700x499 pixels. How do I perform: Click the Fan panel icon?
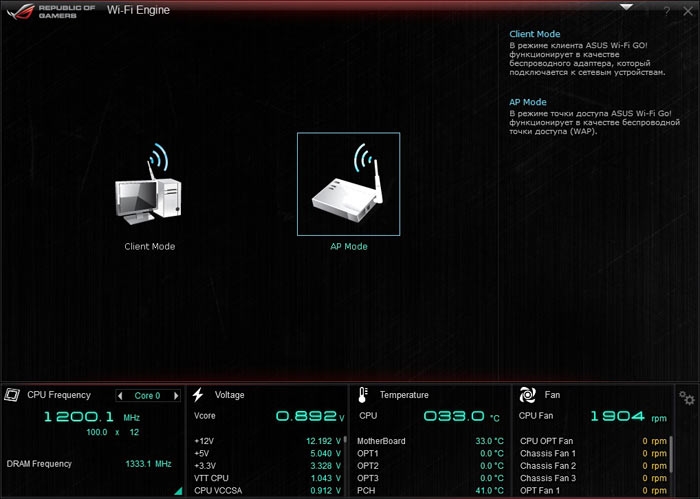point(527,395)
